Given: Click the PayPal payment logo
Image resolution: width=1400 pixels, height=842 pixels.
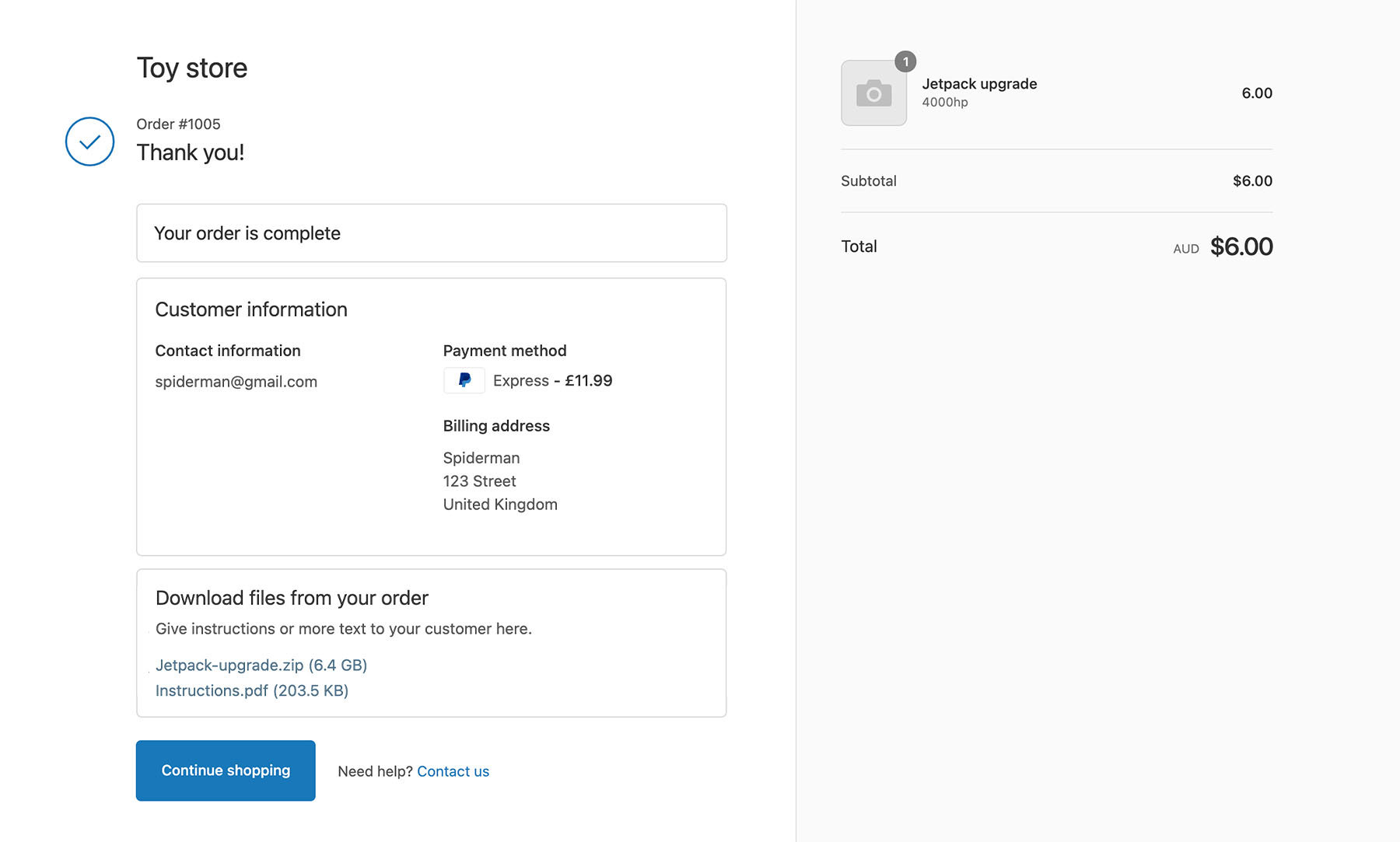Looking at the screenshot, I should 464,380.
